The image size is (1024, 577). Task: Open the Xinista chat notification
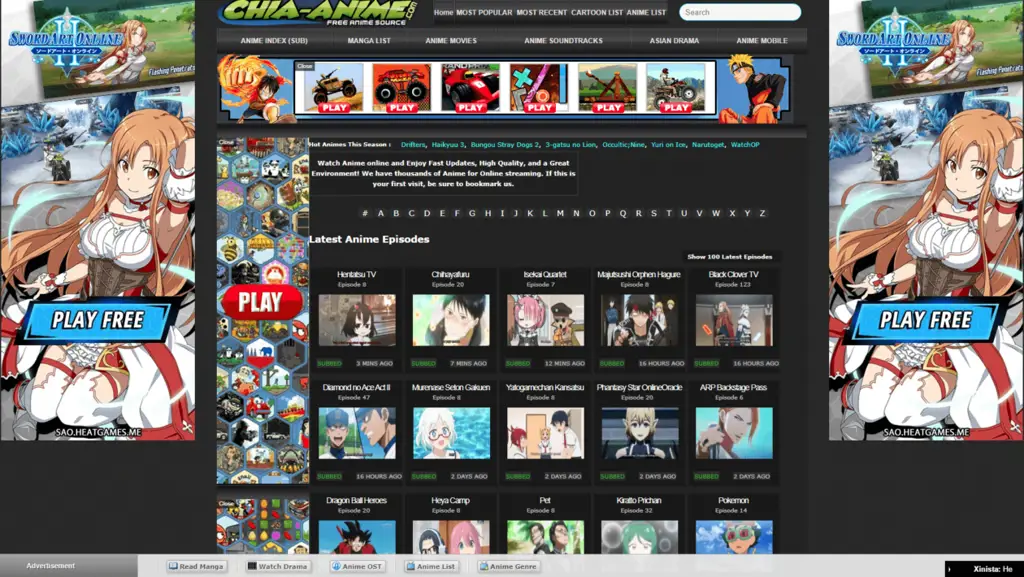[984, 569]
